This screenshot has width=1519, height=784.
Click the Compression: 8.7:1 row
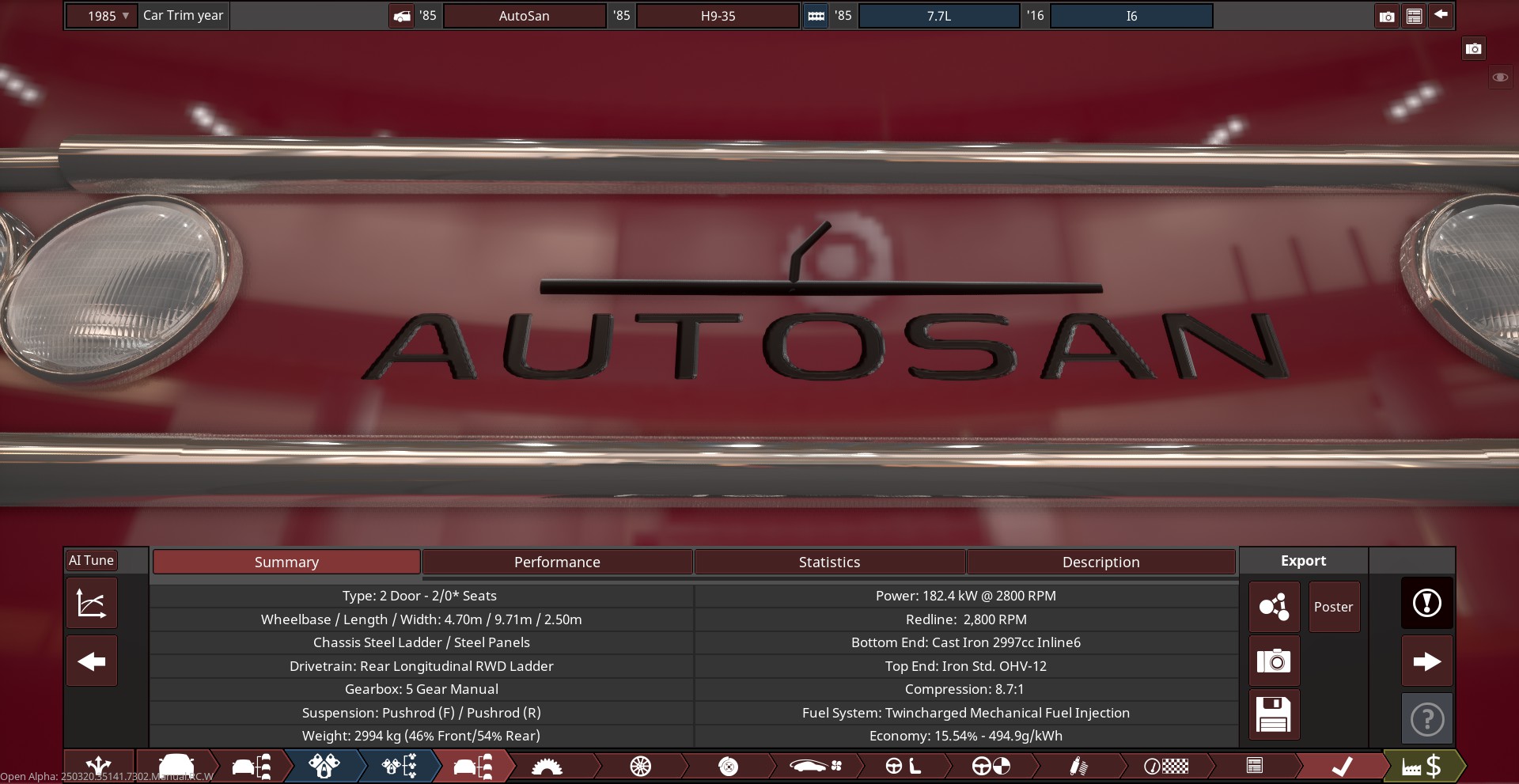966,689
